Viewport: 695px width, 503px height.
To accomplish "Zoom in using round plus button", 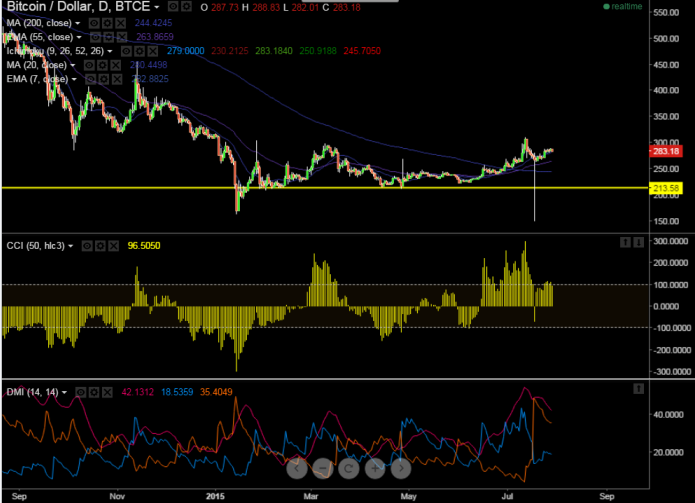I will click(x=375, y=468).
